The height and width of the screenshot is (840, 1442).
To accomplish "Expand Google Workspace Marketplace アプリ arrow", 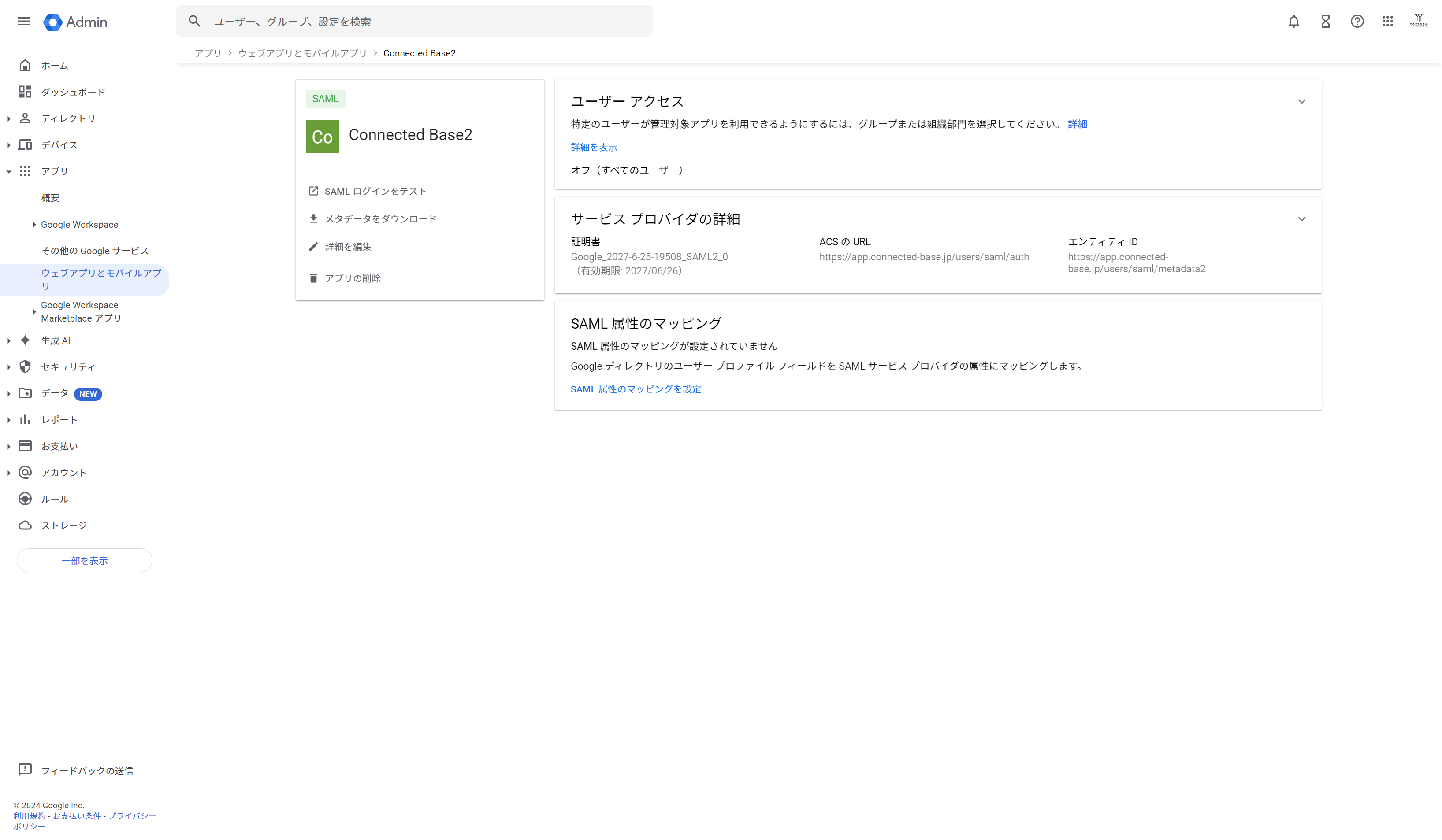I will pos(34,311).
